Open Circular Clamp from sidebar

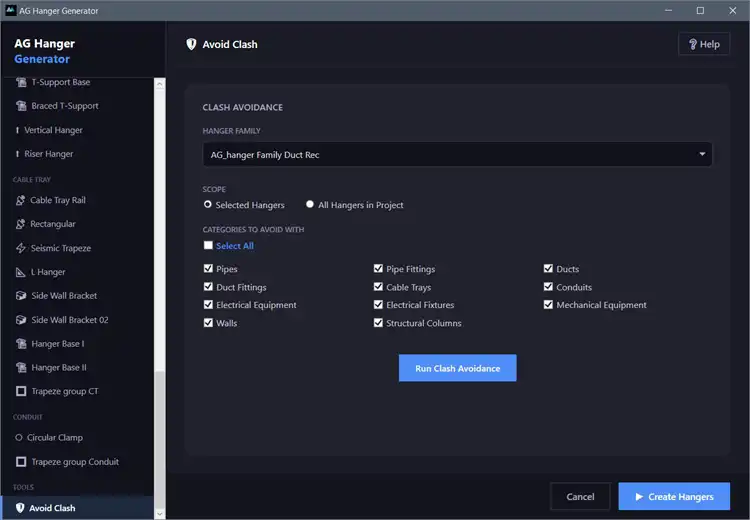click(77, 438)
